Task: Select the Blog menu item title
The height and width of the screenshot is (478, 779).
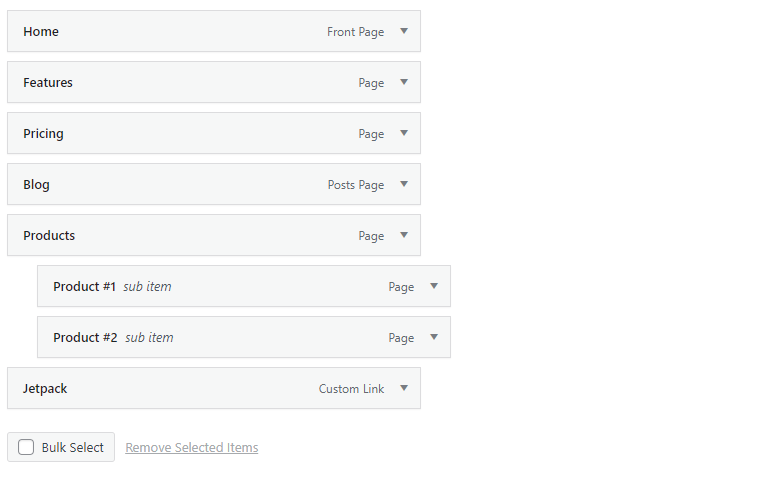Action: point(36,185)
